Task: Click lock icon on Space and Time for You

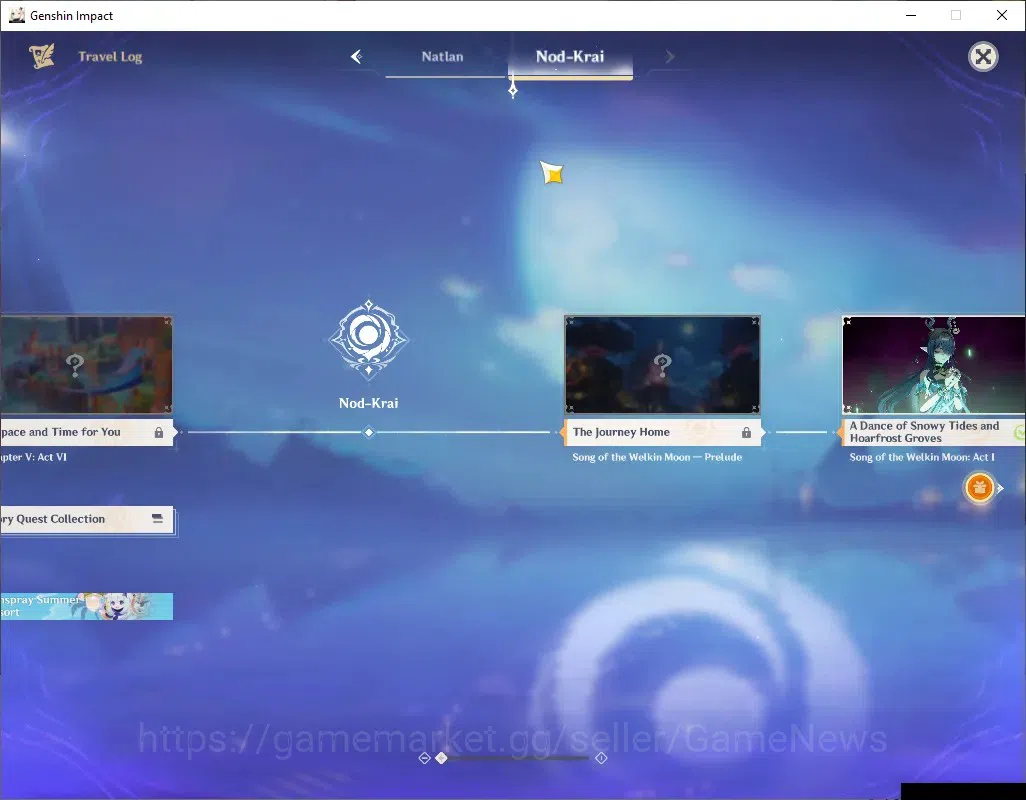Action: click(x=158, y=432)
